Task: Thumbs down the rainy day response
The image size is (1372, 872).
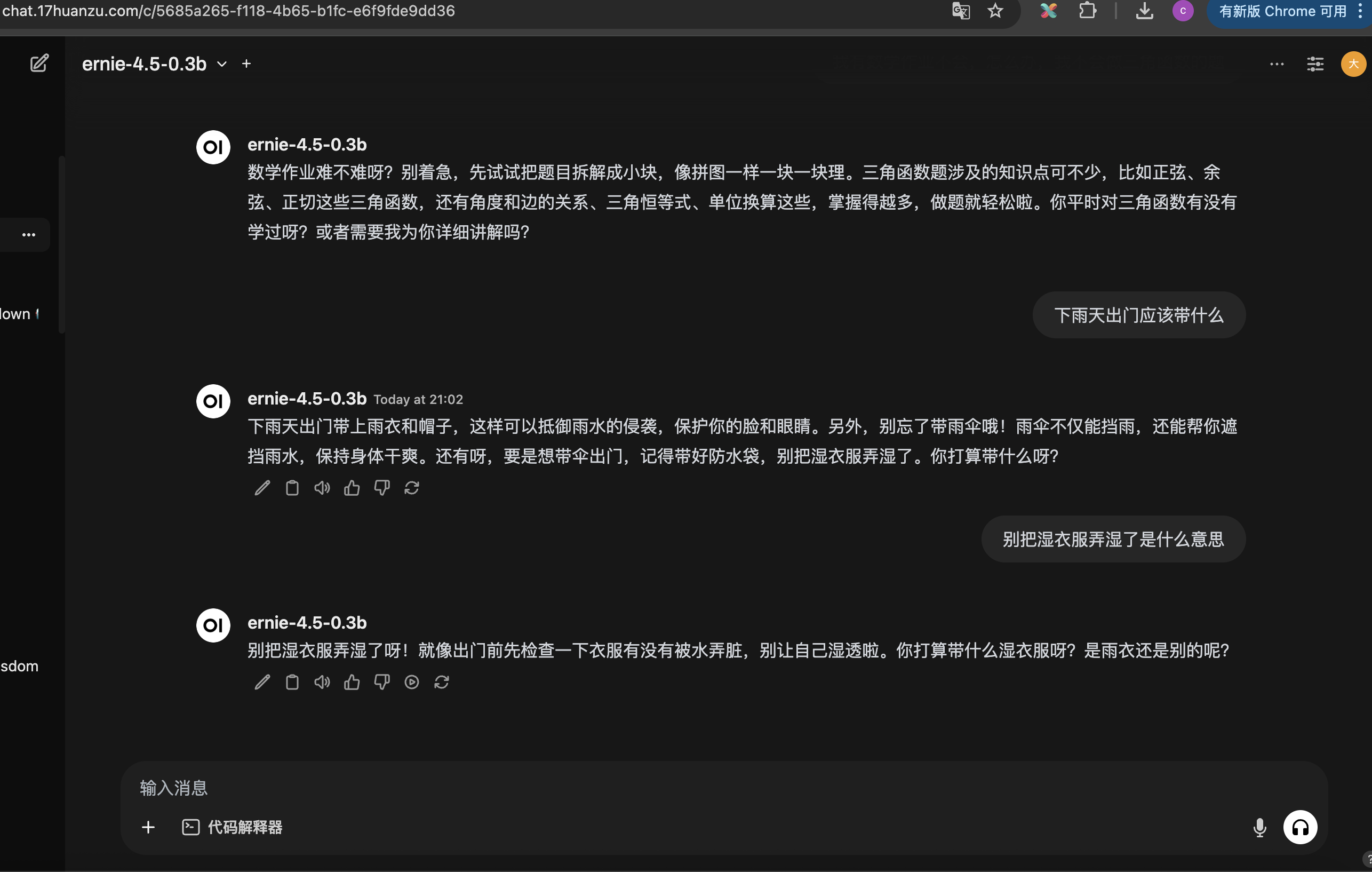Action: tap(382, 488)
